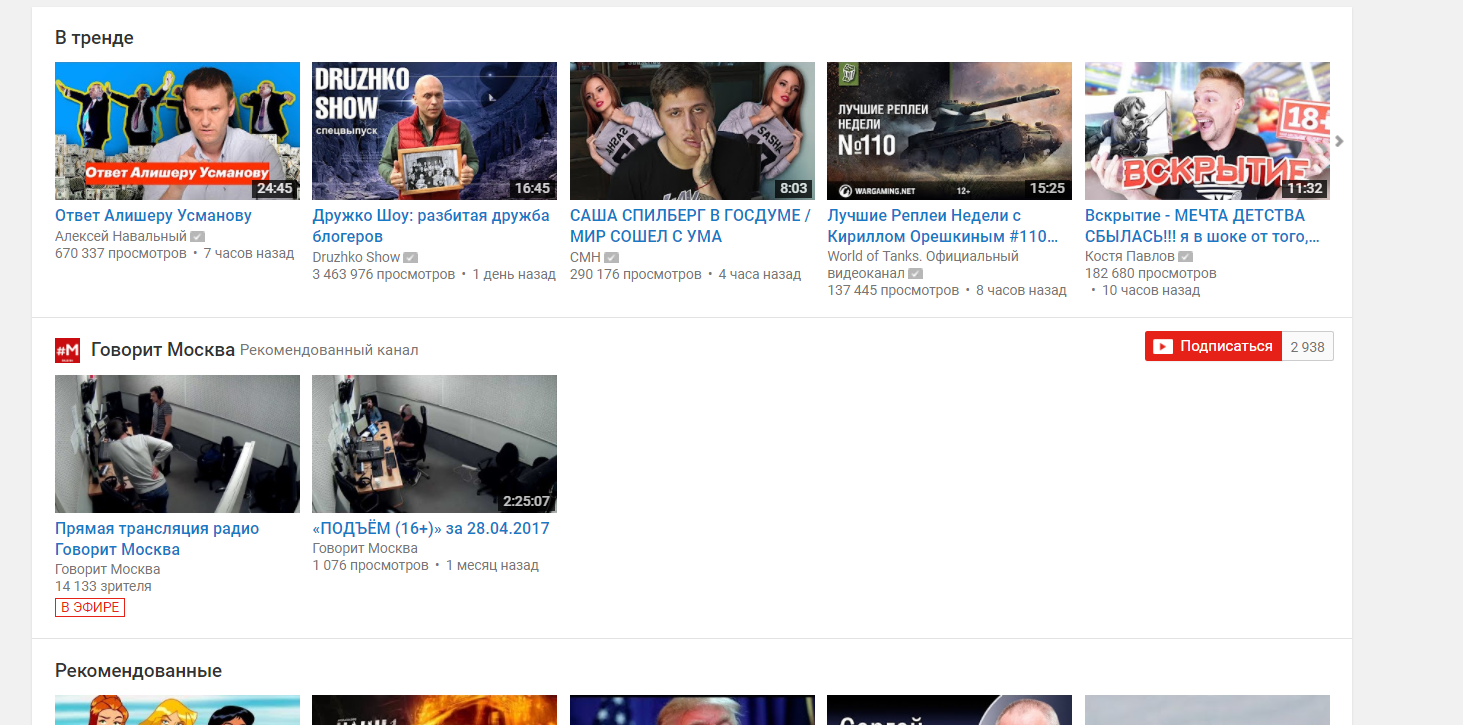The height and width of the screenshot is (725, 1463).
Task: Open title 'Прямая трансляция радио Говорит Москва'
Action: click(157, 539)
